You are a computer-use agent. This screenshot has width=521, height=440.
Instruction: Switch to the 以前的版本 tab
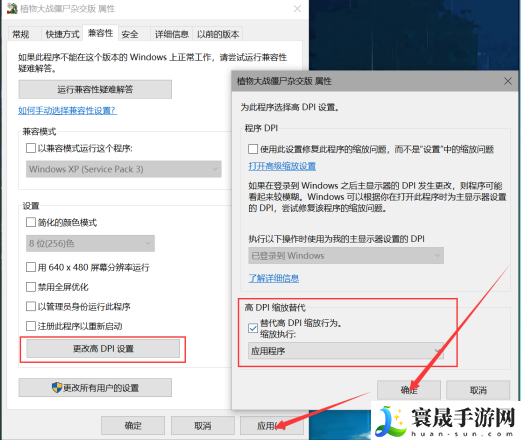click(218, 34)
